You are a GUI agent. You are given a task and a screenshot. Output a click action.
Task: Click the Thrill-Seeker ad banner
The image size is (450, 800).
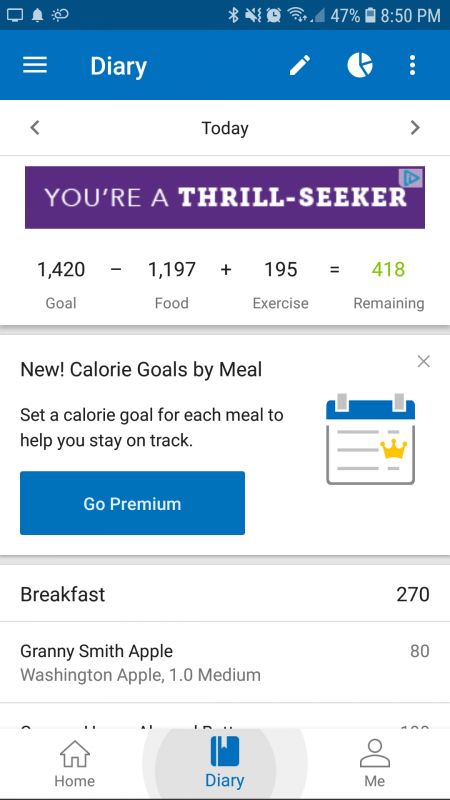point(225,197)
